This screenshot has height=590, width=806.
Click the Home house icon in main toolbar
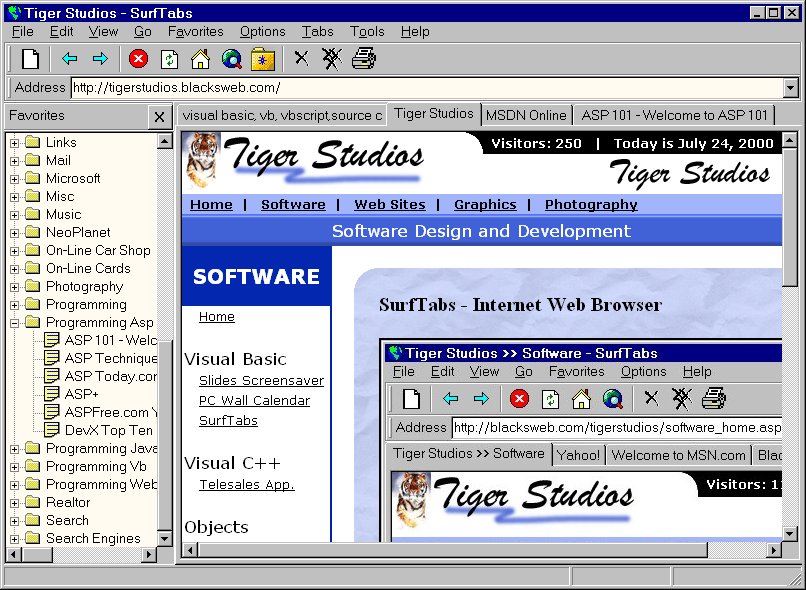tap(201, 59)
